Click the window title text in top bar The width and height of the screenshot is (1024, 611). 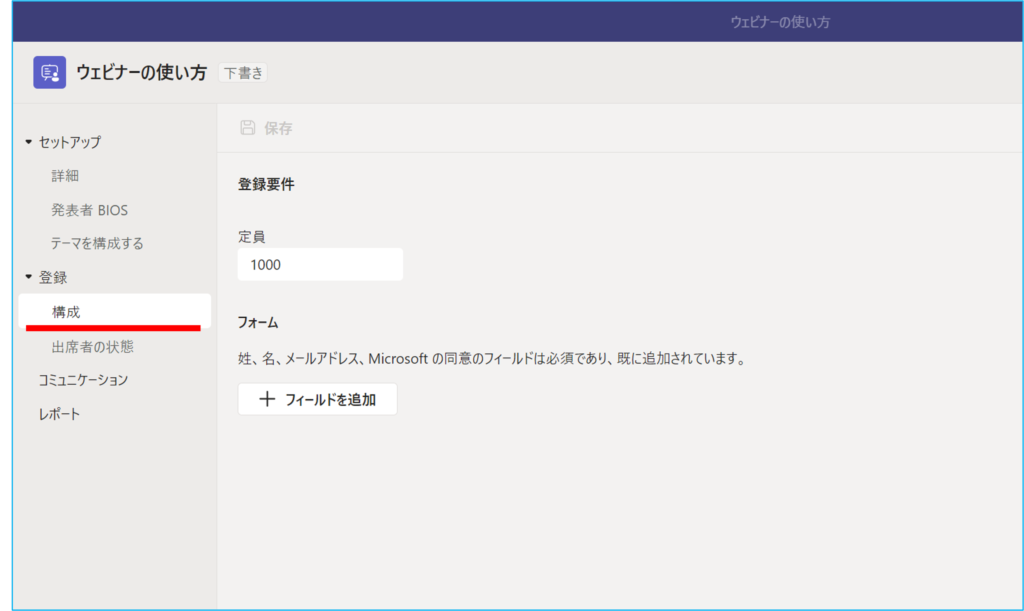coord(779,22)
